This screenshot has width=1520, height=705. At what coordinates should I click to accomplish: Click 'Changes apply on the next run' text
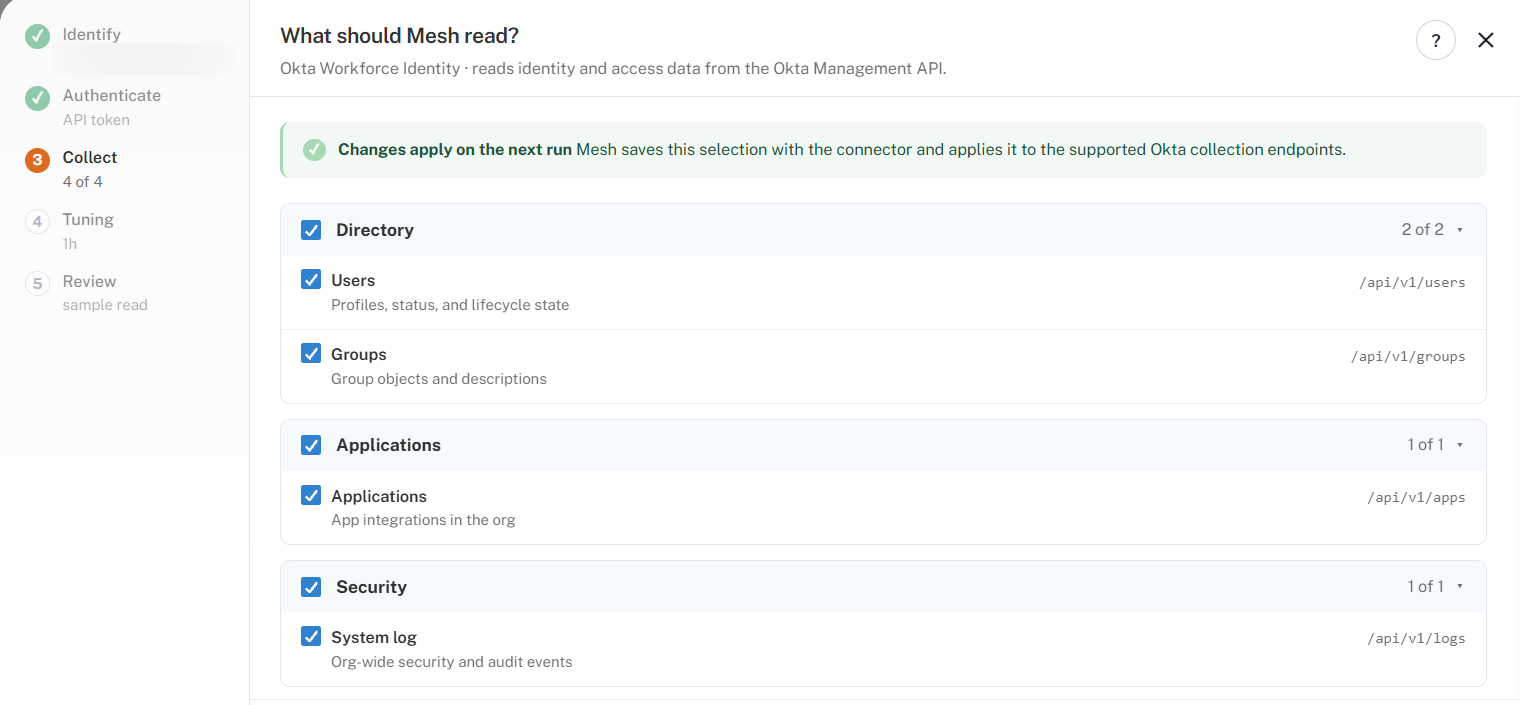point(455,150)
